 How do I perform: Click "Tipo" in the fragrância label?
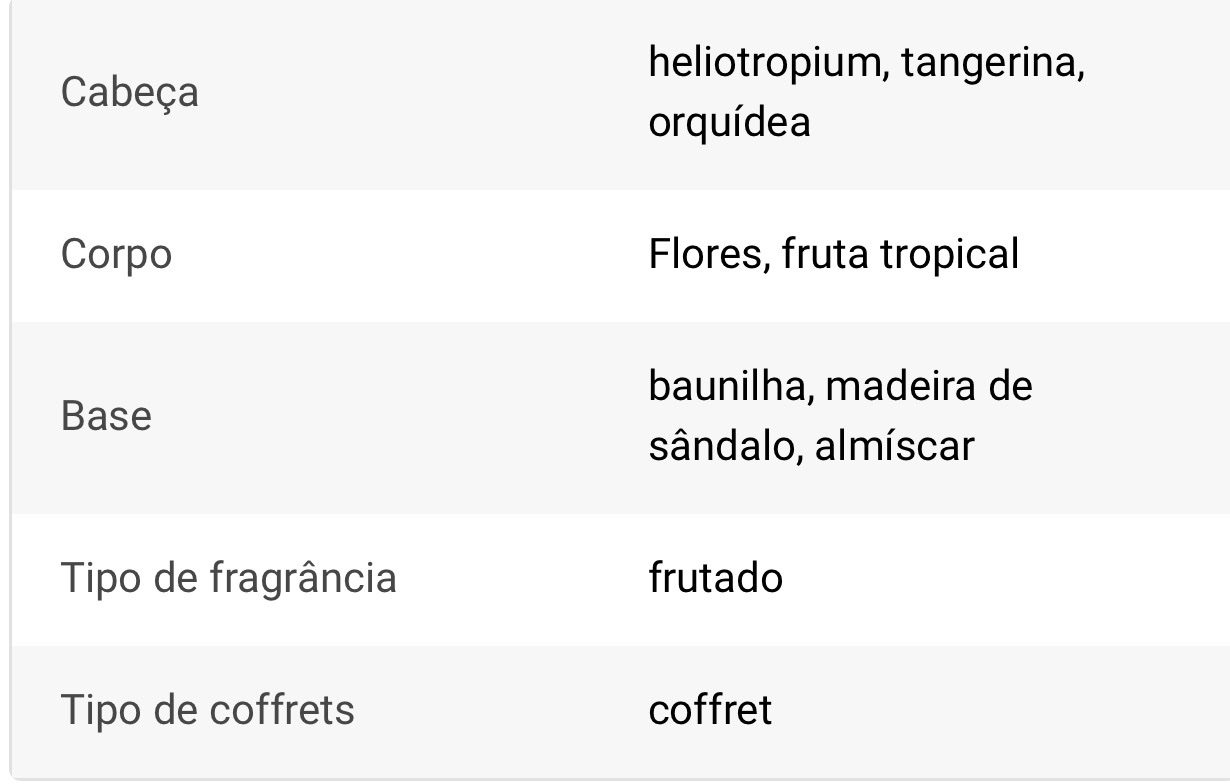tap(98, 578)
